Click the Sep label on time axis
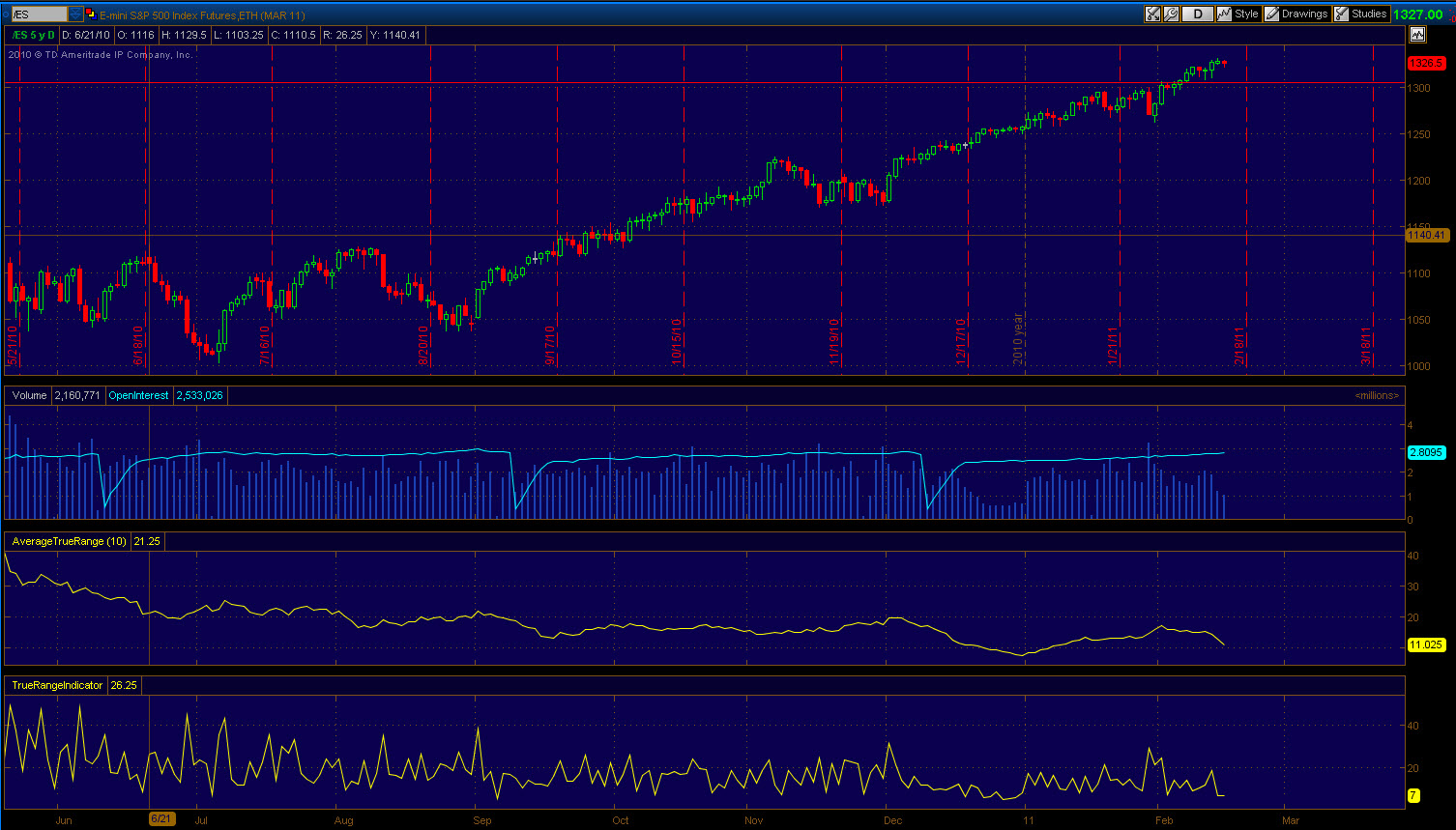Image resolution: width=1456 pixels, height=830 pixels. click(481, 820)
